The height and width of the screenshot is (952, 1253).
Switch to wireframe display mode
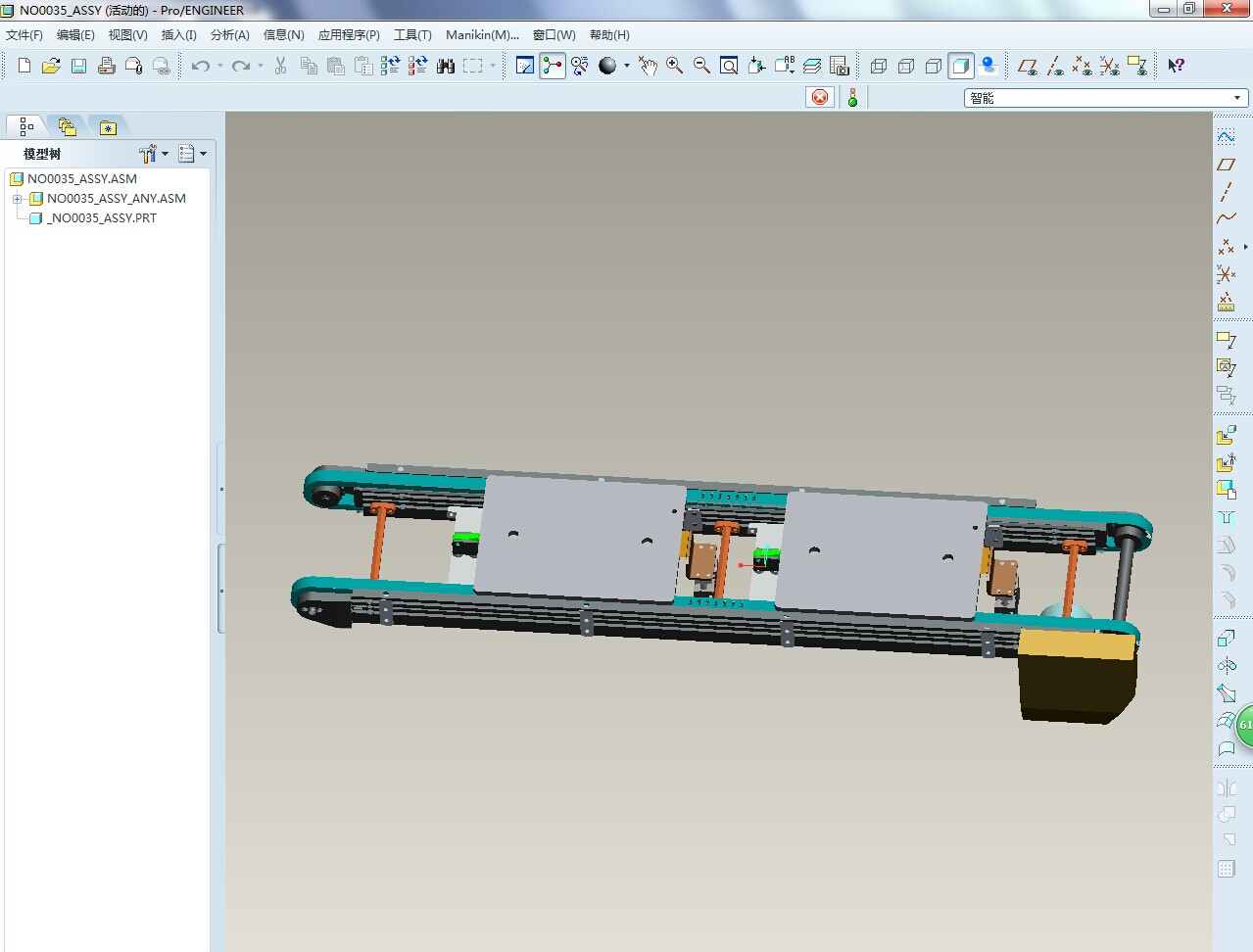point(879,66)
